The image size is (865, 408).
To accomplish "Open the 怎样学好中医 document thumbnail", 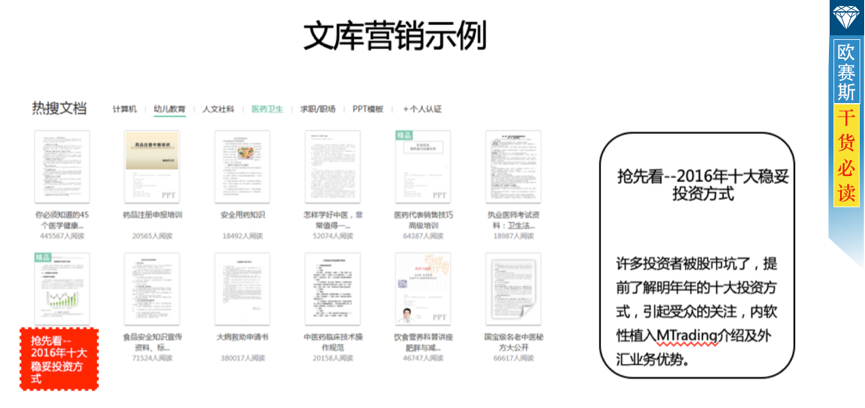I will (332, 167).
